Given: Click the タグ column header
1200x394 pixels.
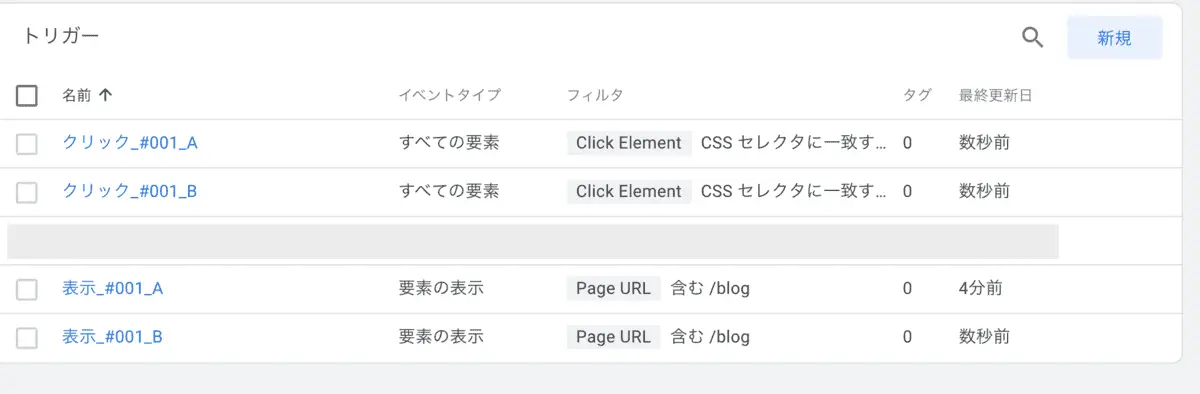Looking at the screenshot, I should pyautogui.click(x=917, y=96).
